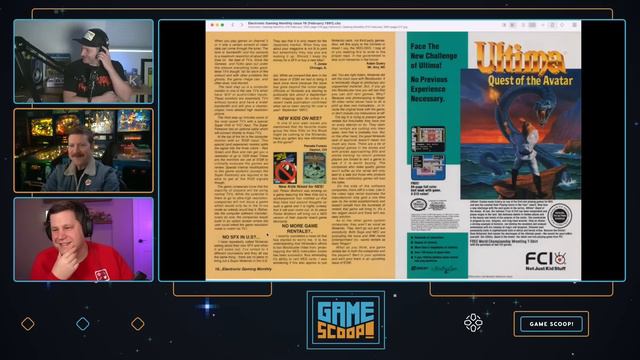
Task: Click the large Game Scoop logo
Action: tap(346, 320)
